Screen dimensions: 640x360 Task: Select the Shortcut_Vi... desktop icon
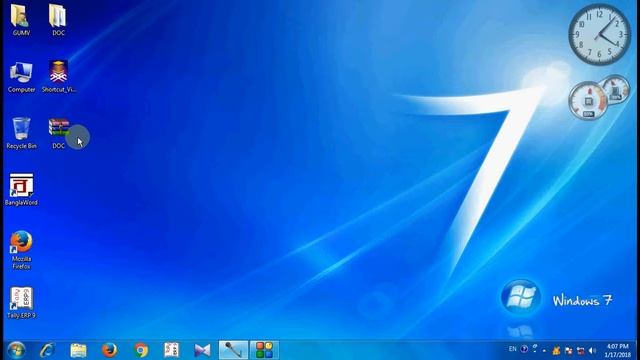pos(58,77)
